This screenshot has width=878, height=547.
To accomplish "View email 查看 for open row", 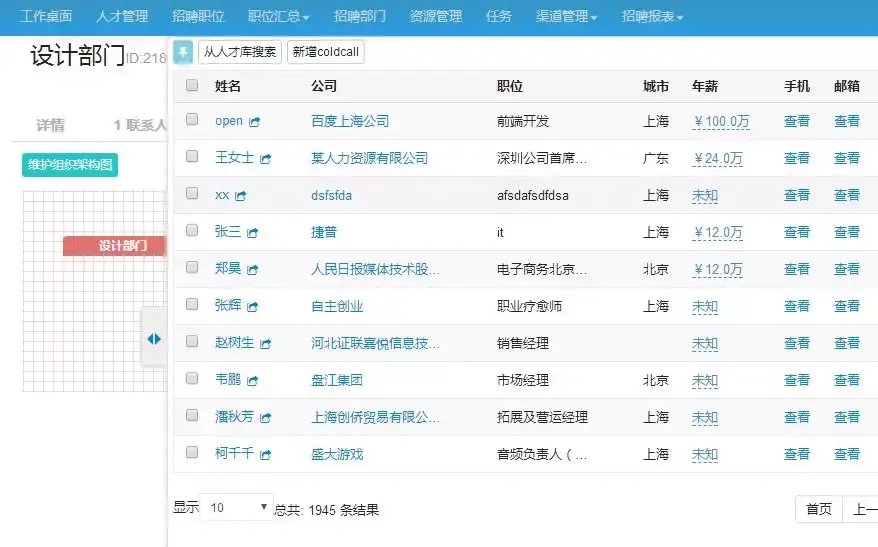I will 847,121.
